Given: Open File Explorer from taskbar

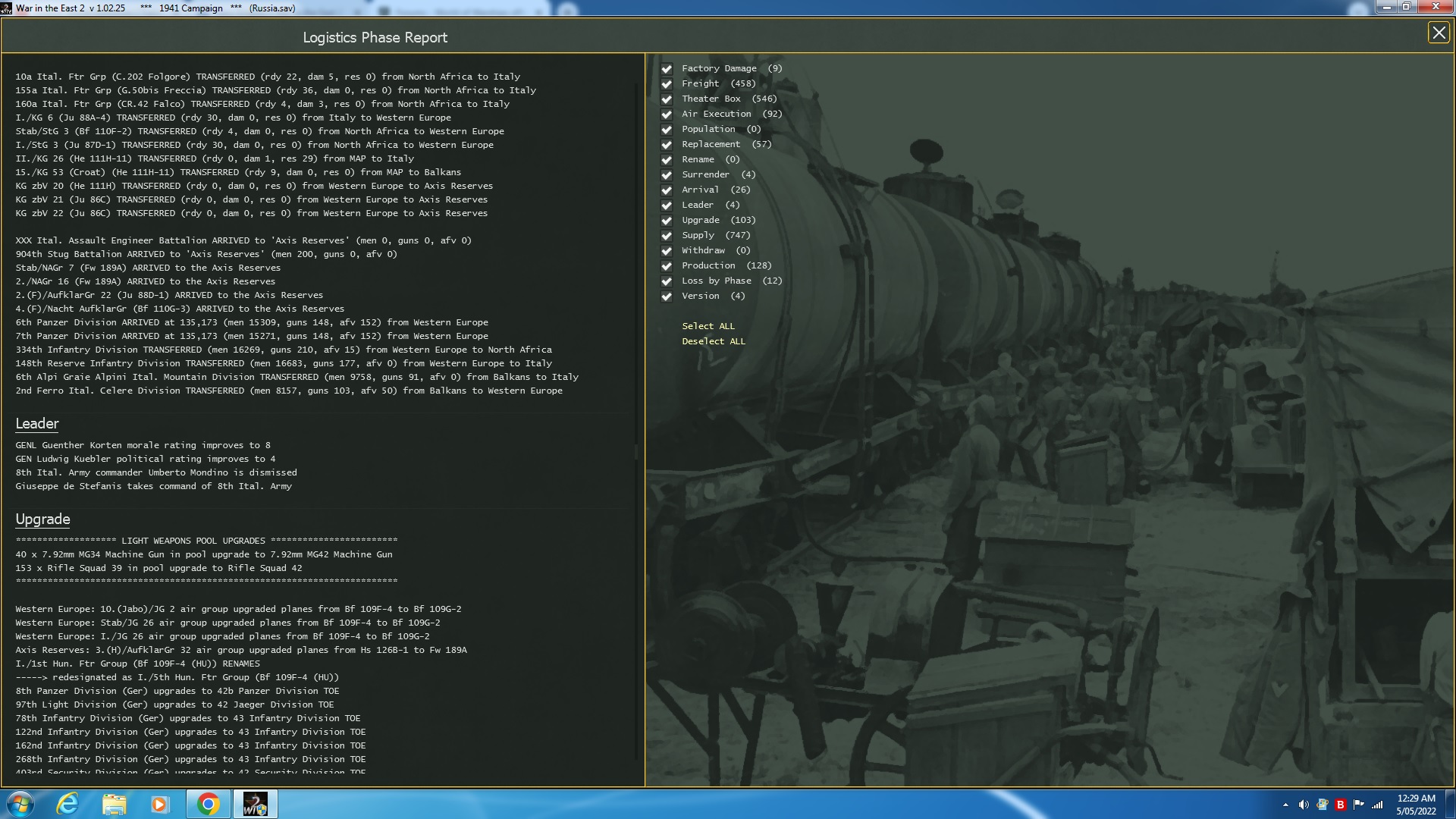Looking at the screenshot, I should click(x=114, y=804).
